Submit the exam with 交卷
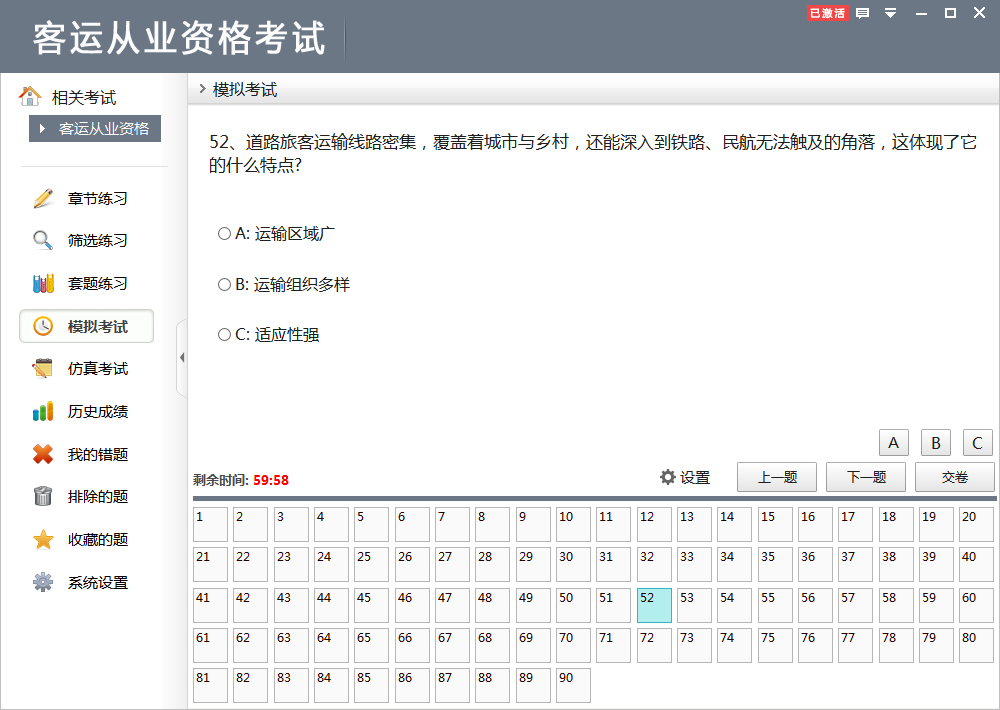 (954, 477)
